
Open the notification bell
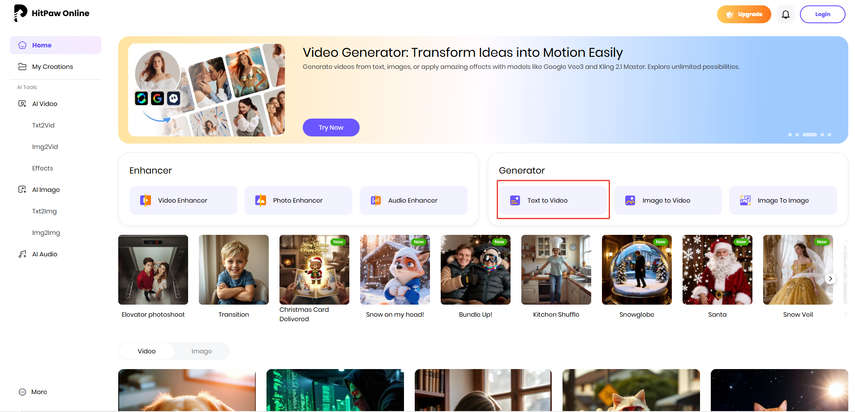point(785,14)
